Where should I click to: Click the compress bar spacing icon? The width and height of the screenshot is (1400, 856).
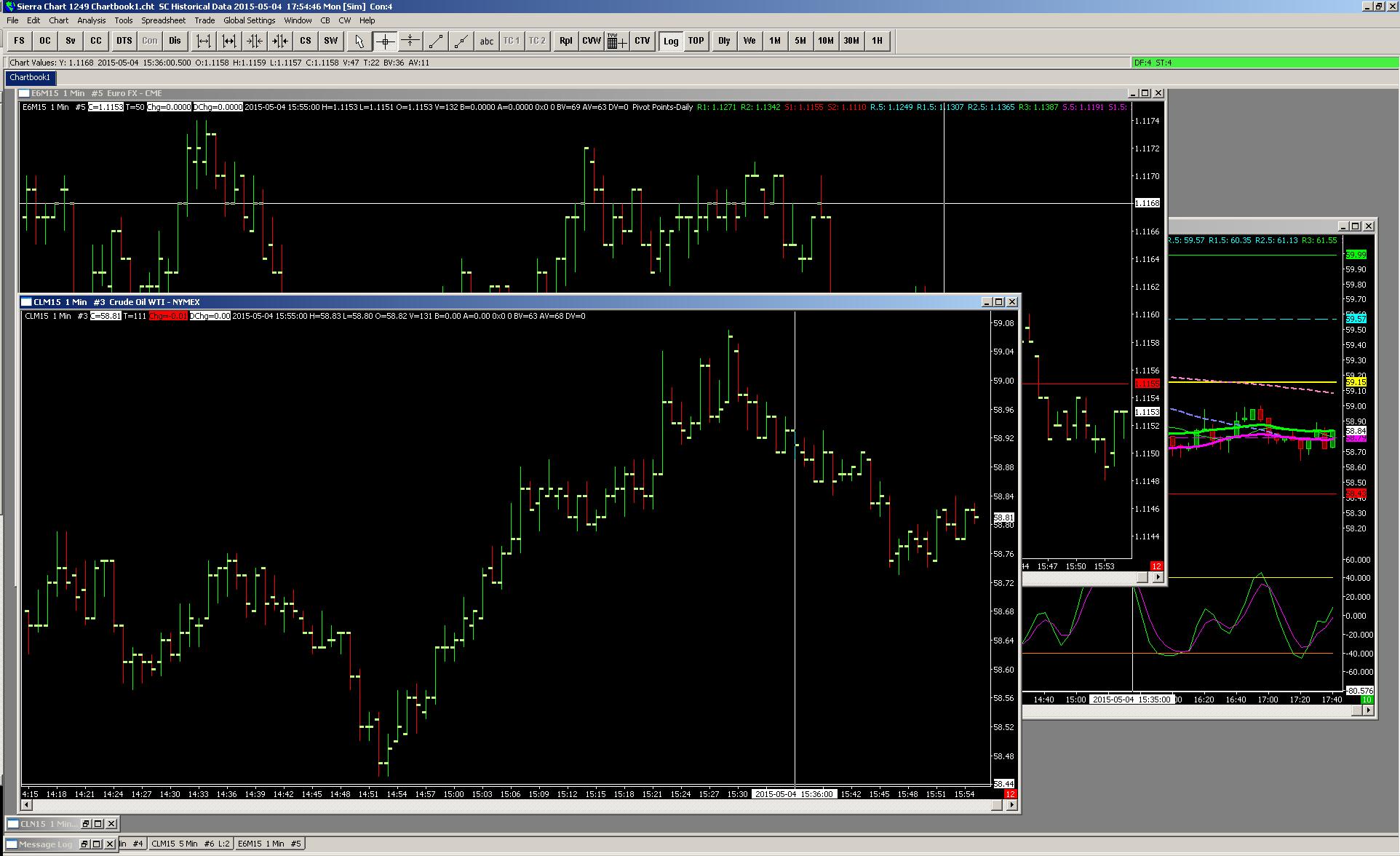(x=255, y=41)
